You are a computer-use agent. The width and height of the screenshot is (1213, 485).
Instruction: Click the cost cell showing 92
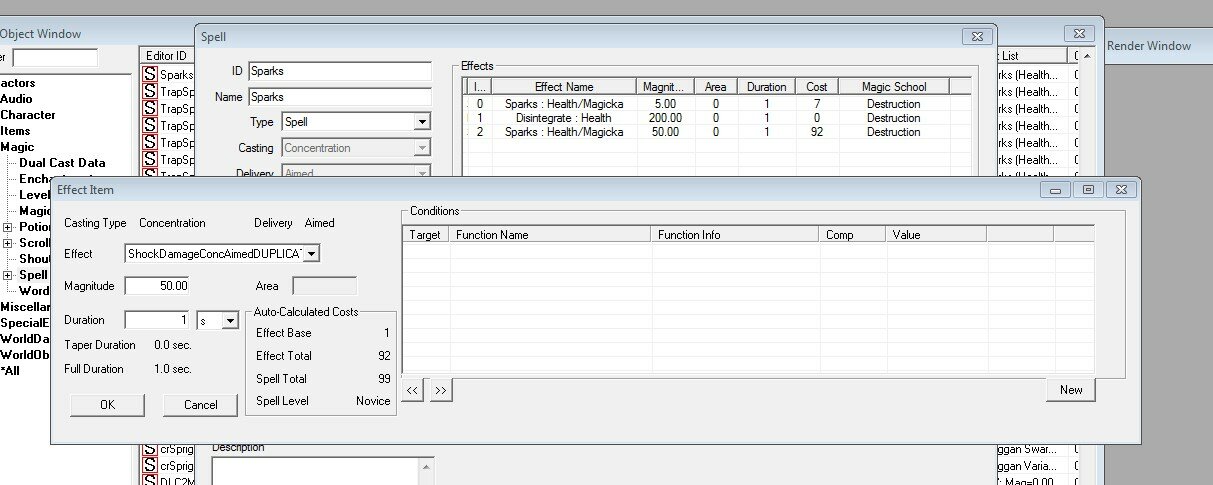pyautogui.click(x=817, y=132)
